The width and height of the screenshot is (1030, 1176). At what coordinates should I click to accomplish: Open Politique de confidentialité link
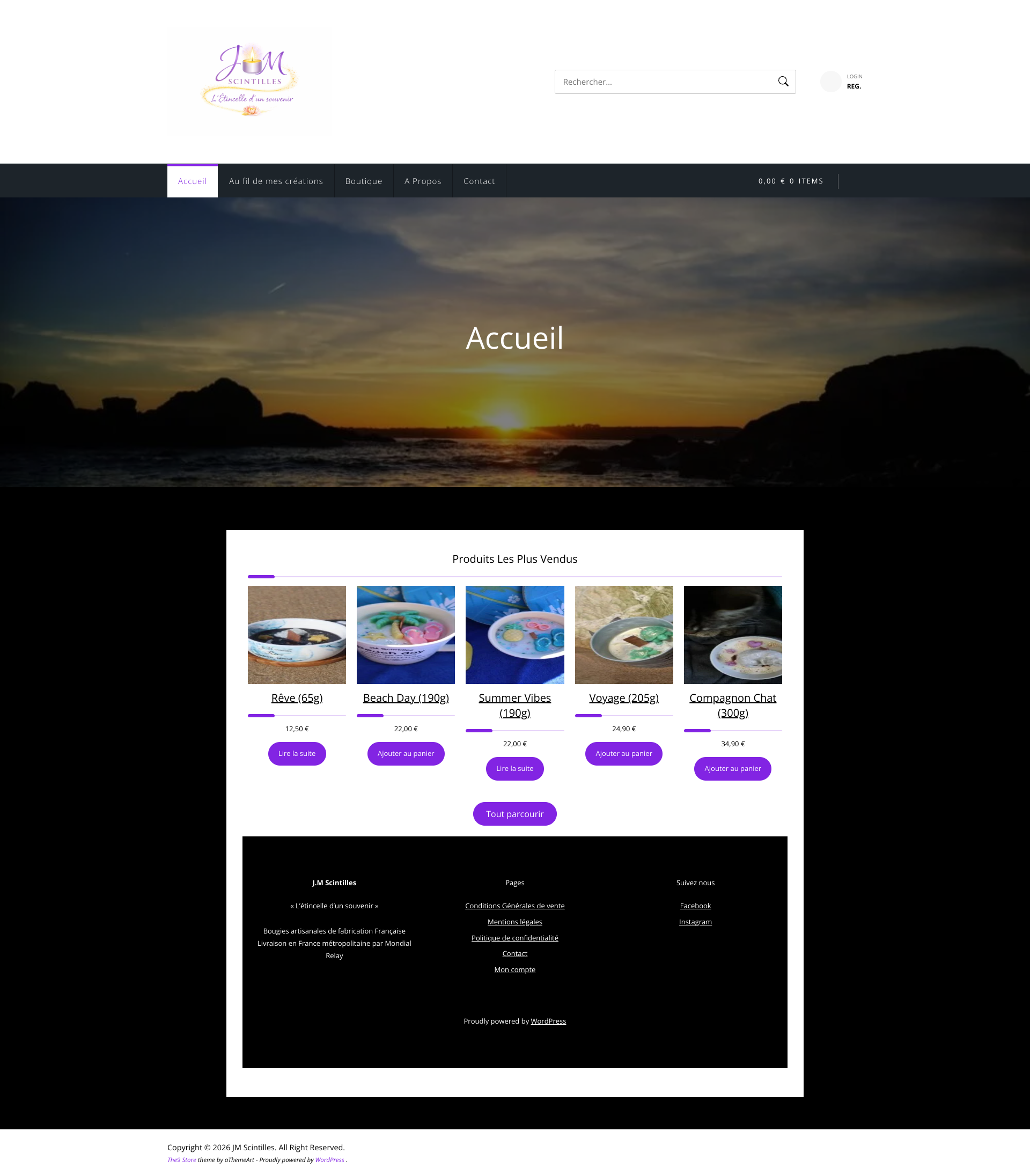coord(514,938)
